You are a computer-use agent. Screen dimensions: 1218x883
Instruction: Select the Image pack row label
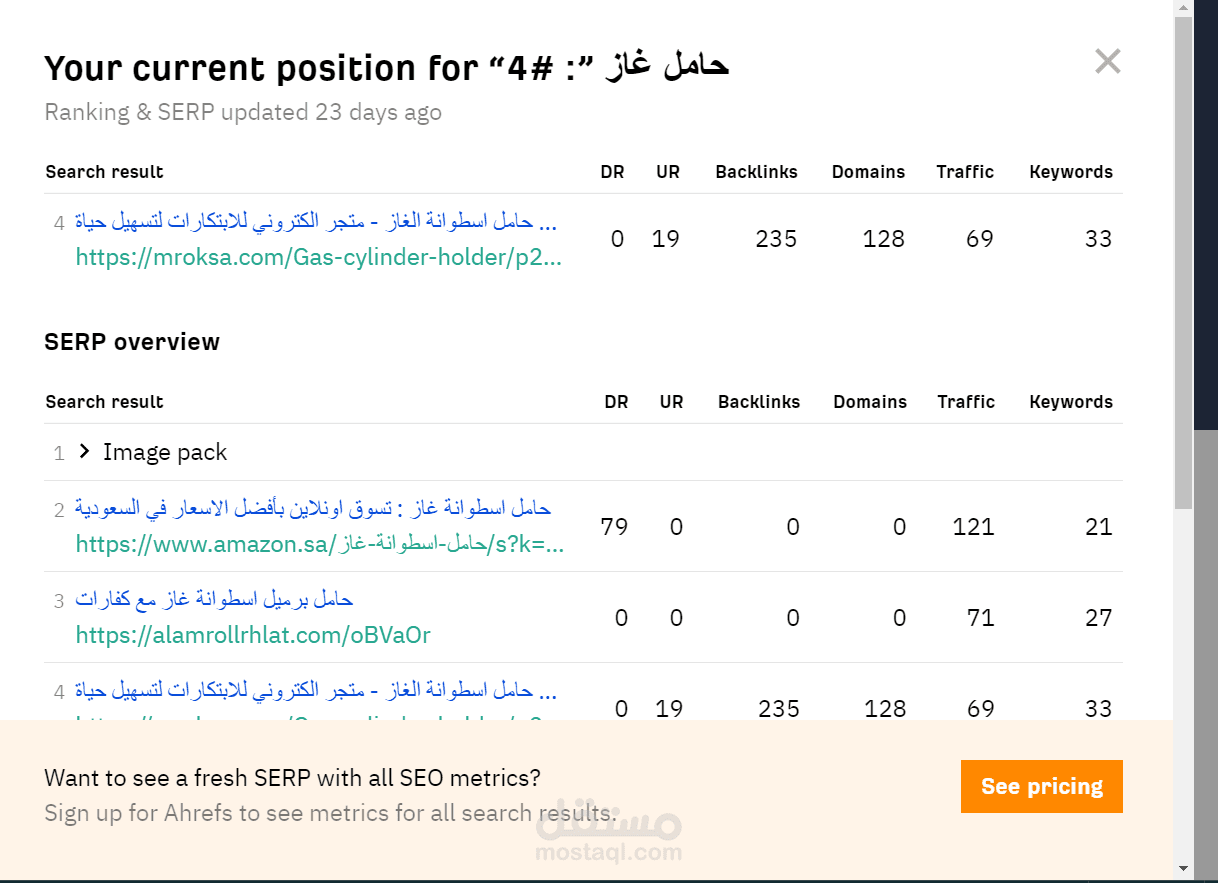click(x=165, y=453)
